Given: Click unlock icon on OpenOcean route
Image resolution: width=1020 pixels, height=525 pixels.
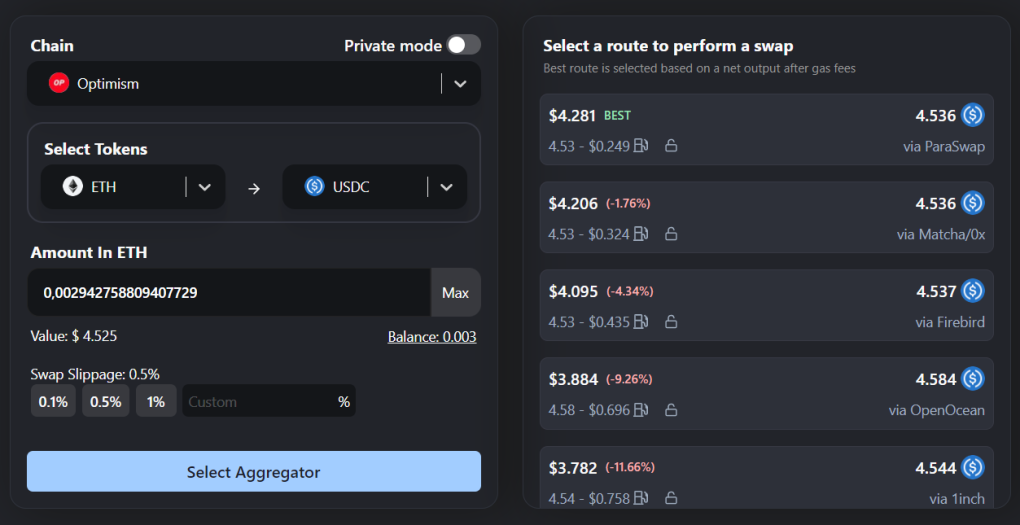Looking at the screenshot, I should (671, 410).
